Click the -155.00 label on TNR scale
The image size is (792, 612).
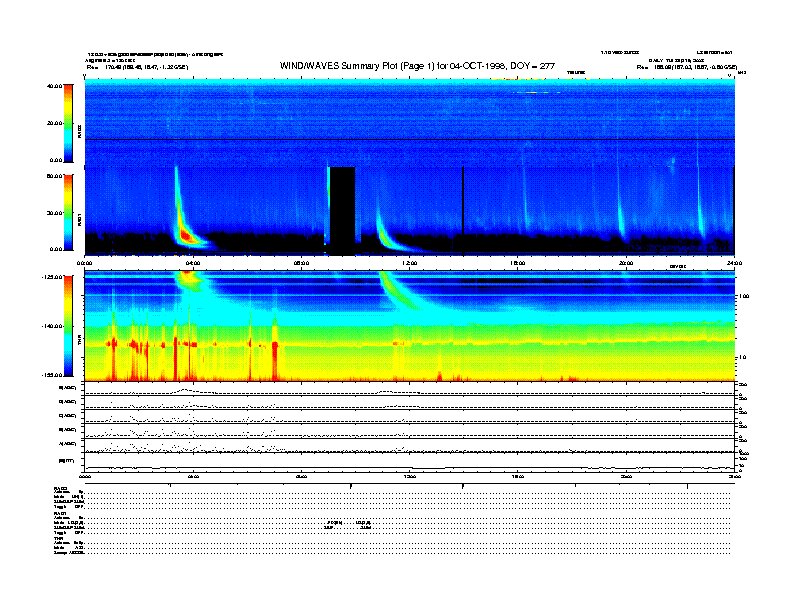point(52,375)
